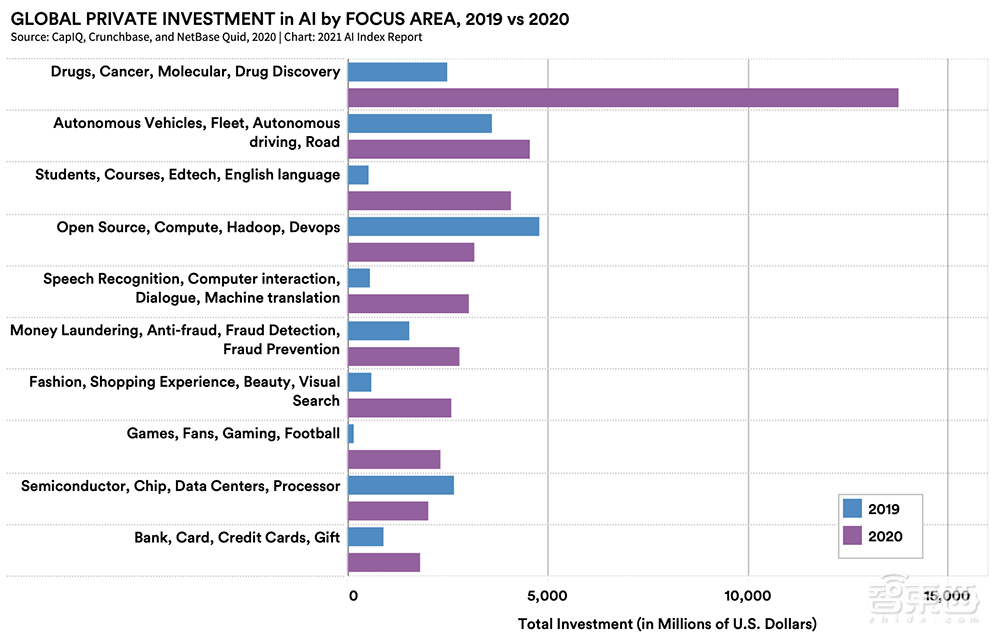The width and height of the screenshot is (1000, 642).
Task: Click the 10,000 x-axis tick label
Action: click(748, 596)
